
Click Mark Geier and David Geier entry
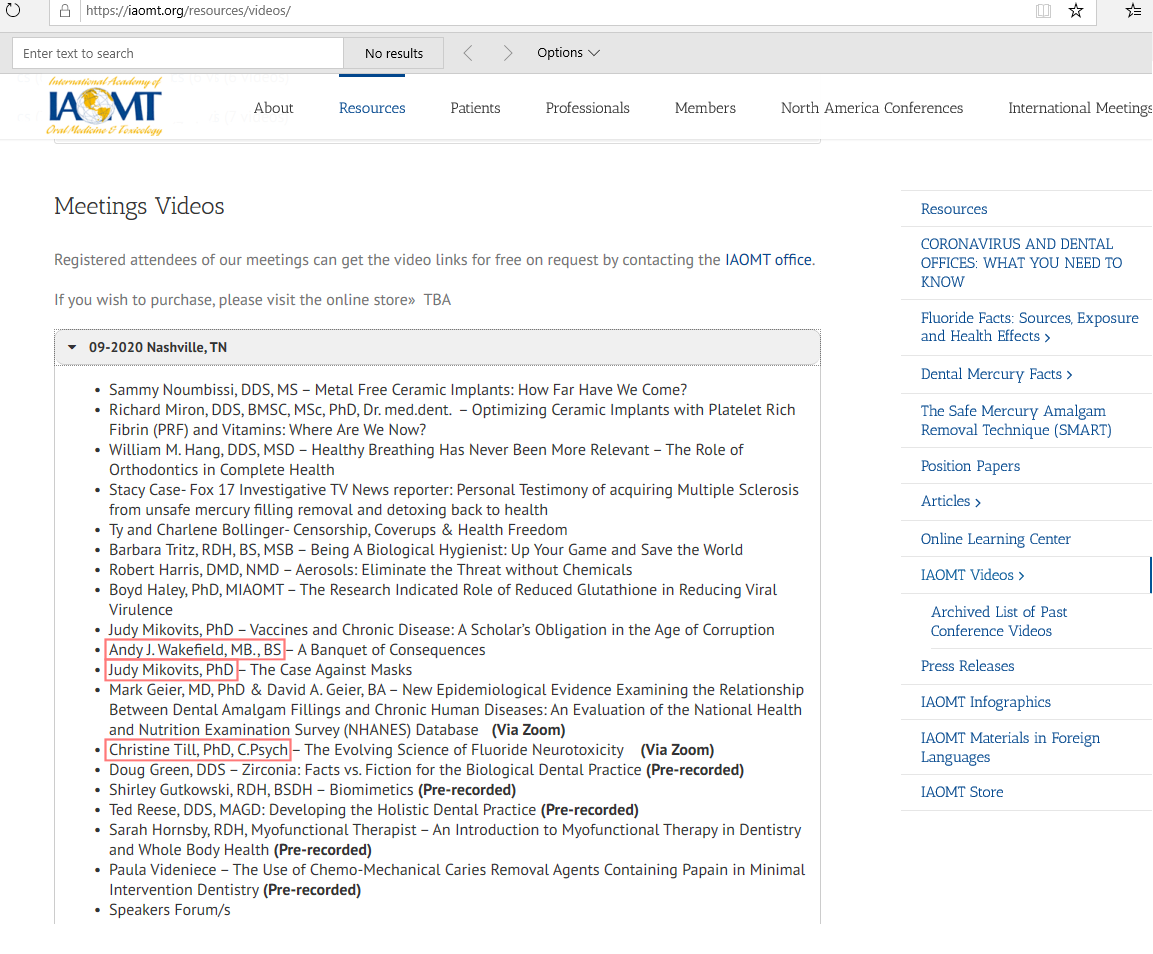click(x=457, y=710)
